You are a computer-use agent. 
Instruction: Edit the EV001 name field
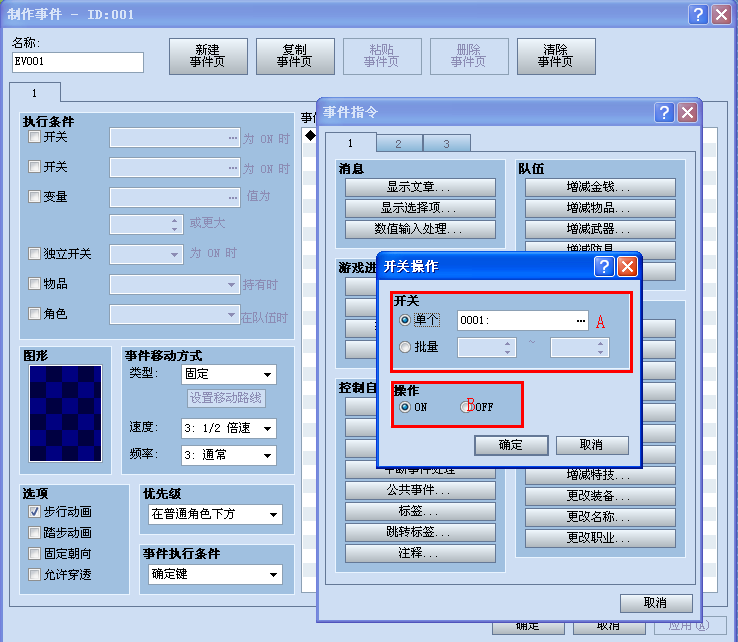[x=78, y=62]
